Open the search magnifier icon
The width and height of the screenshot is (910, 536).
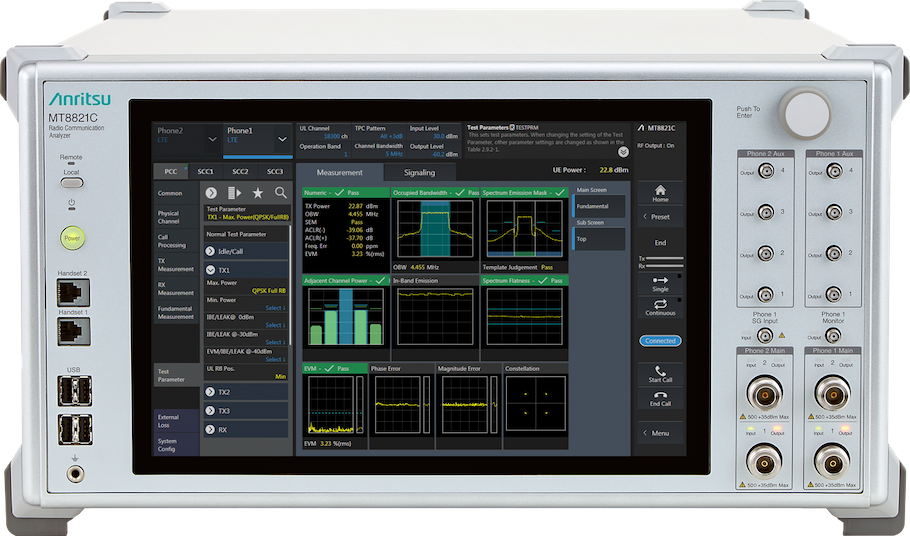coord(280,192)
